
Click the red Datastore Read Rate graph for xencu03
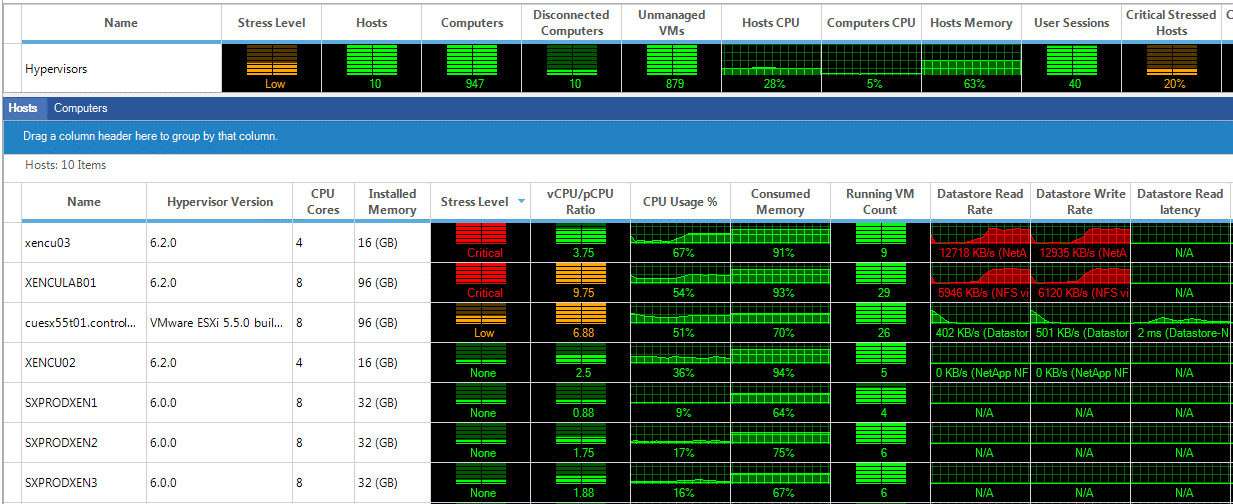tap(980, 241)
